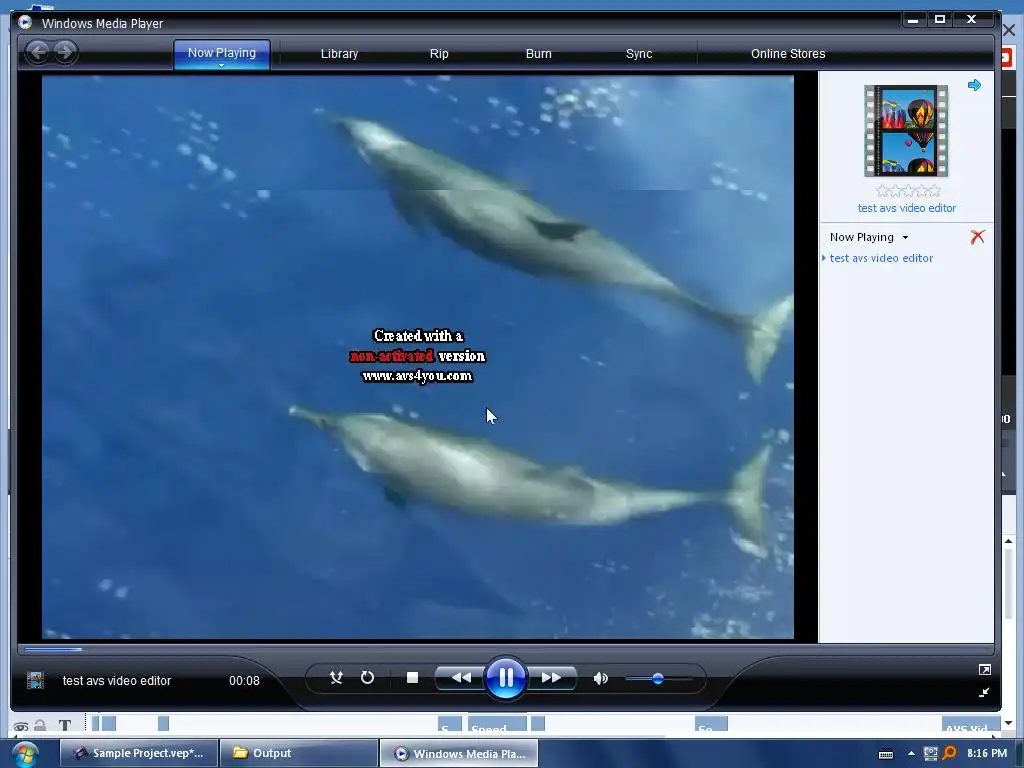Click the blue arrow in the list pane
Viewport: 1024px width, 768px height.
[x=974, y=85]
